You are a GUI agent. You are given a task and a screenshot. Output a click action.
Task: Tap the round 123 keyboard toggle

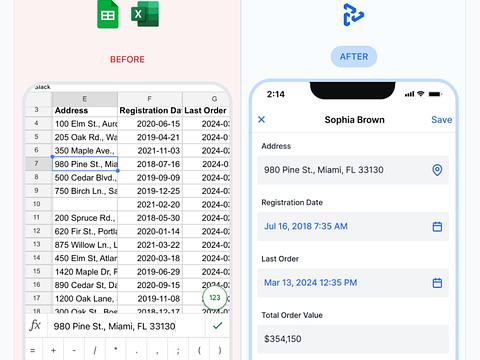215,297
